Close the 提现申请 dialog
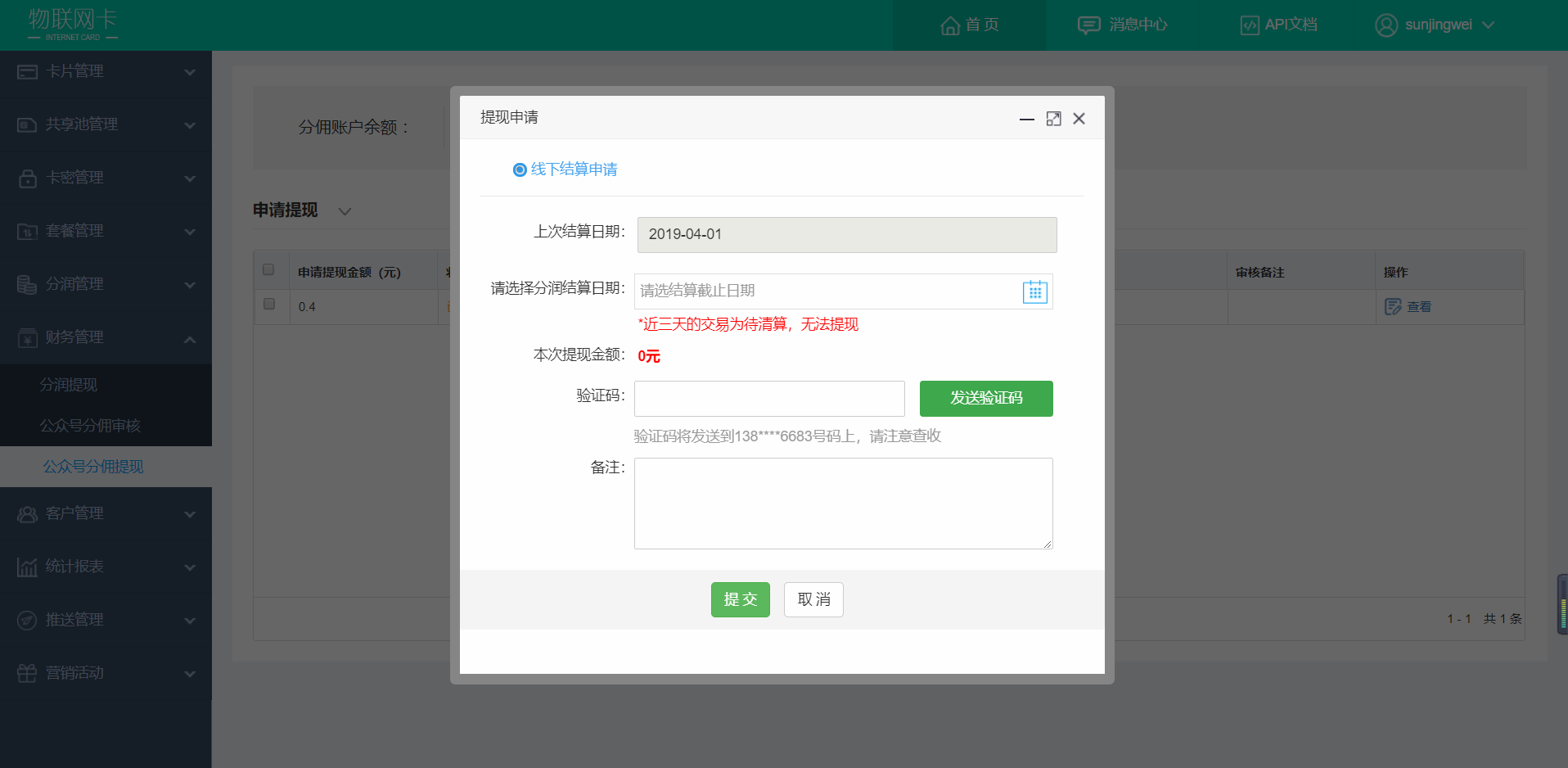The width and height of the screenshot is (1568, 768). (1079, 120)
